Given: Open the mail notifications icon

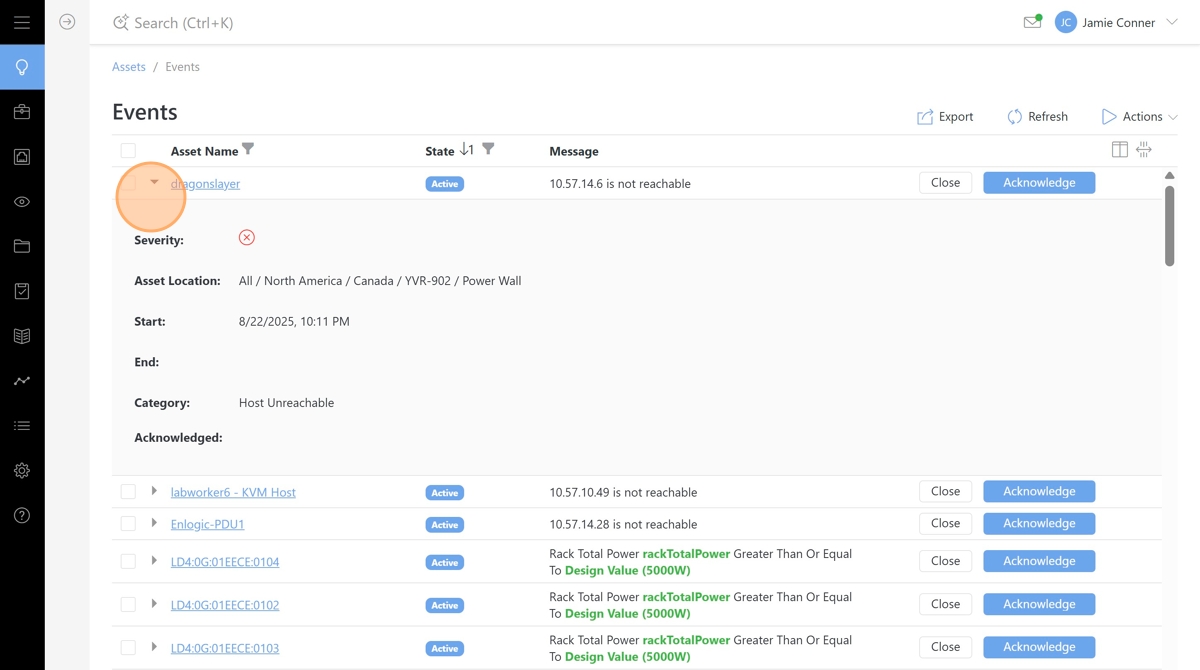Looking at the screenshot, I should 1032,22.
